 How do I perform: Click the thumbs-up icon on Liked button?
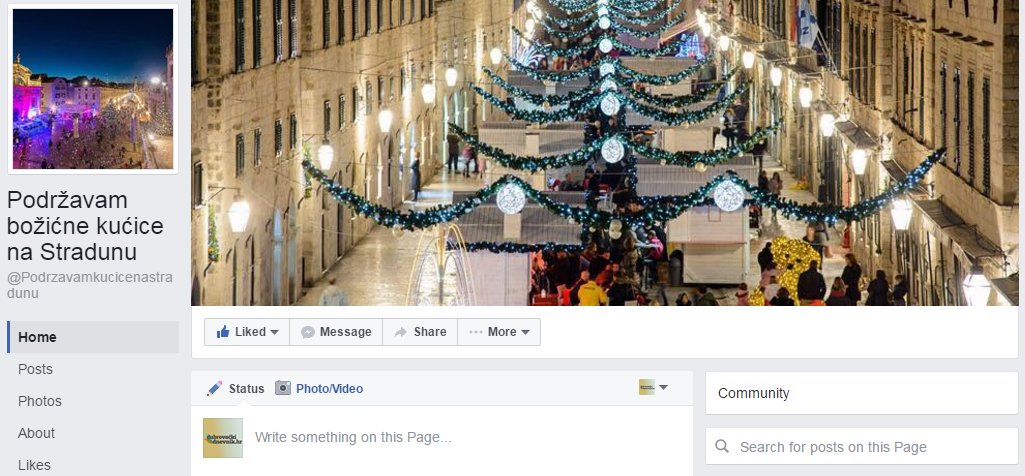tap(223, 332)
